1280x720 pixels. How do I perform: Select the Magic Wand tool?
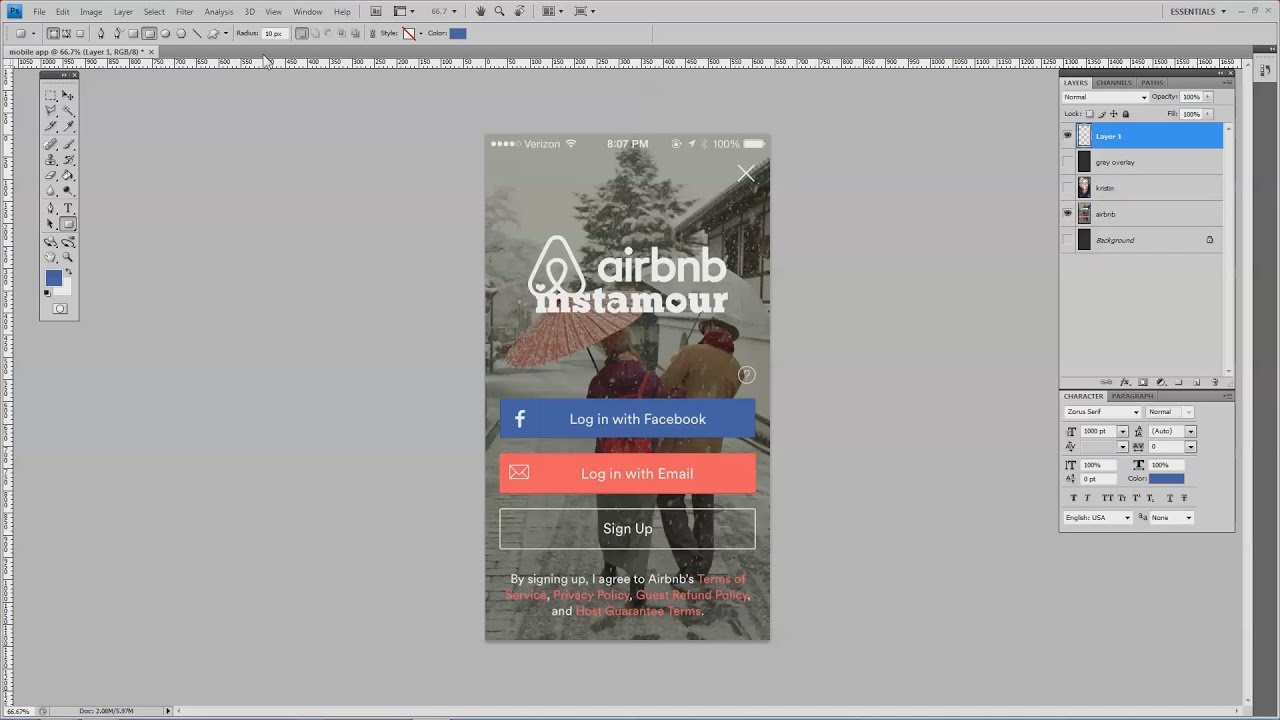68,110
